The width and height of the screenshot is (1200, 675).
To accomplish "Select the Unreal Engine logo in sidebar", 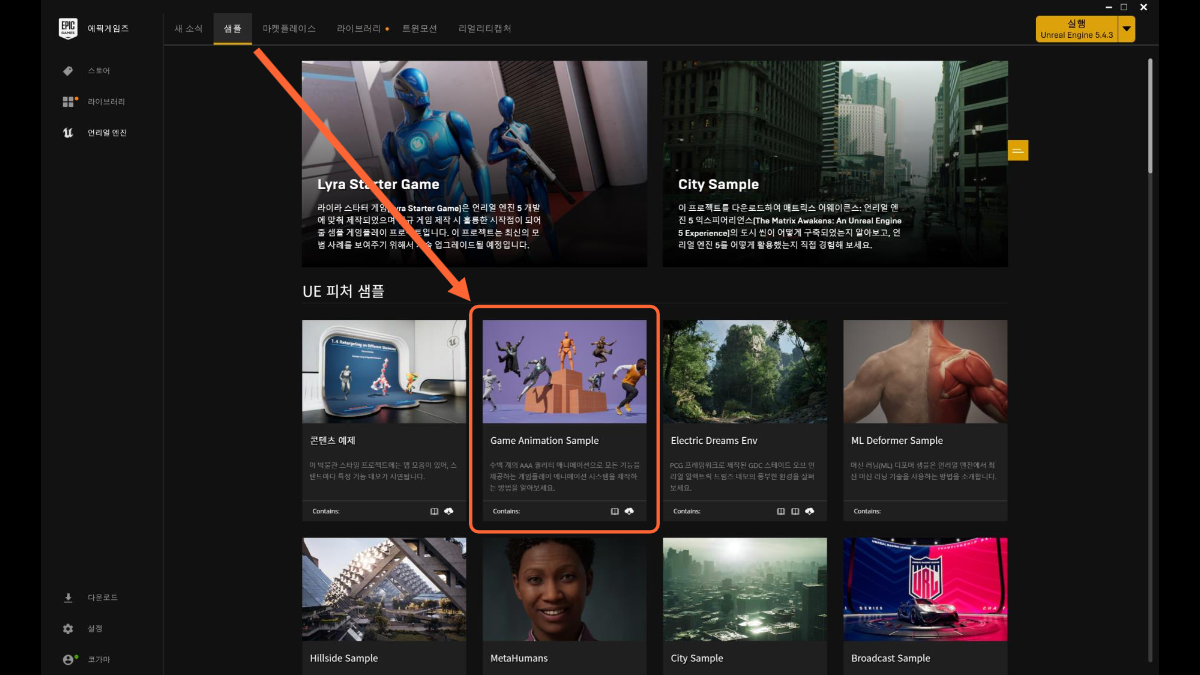I will click(68, 132).
